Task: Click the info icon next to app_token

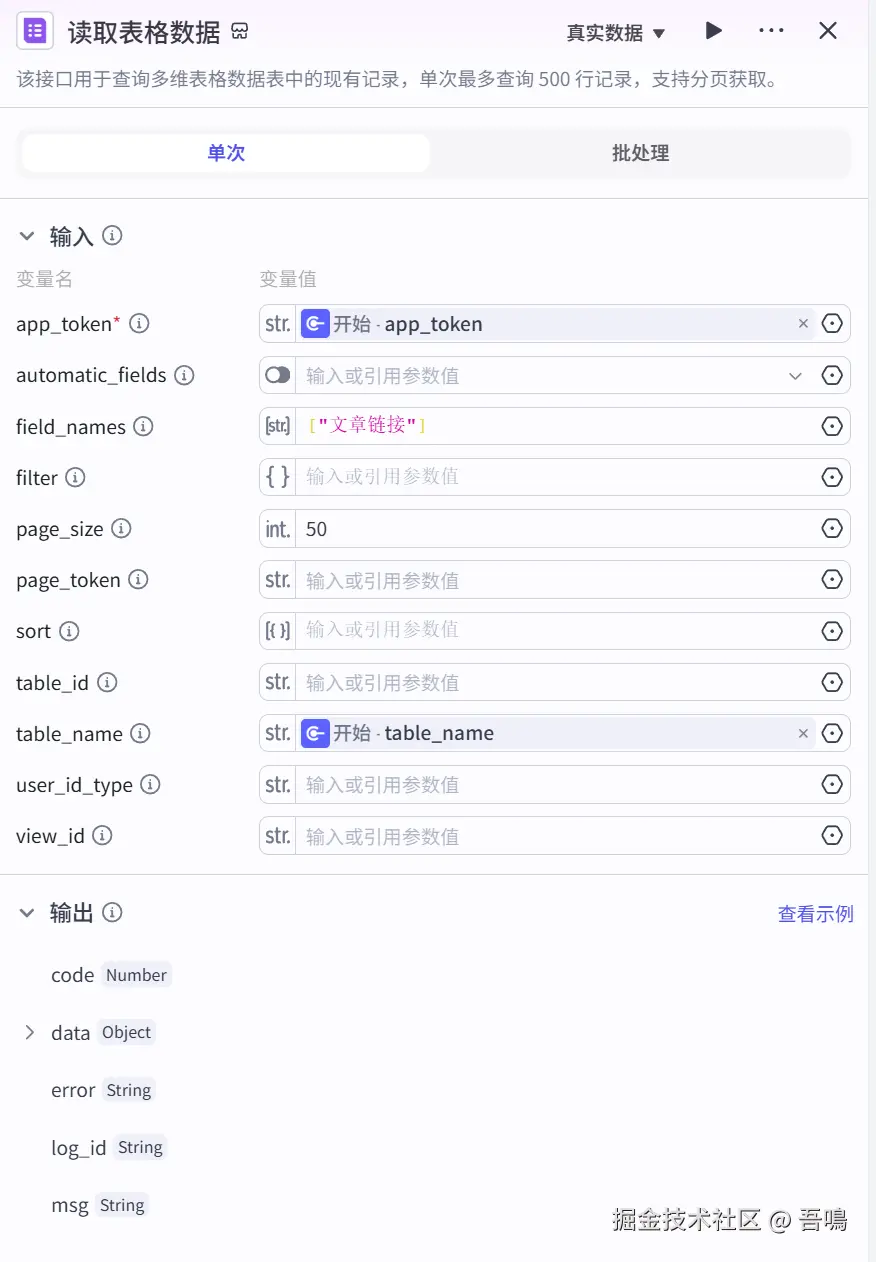Action: tap(140, 324)
